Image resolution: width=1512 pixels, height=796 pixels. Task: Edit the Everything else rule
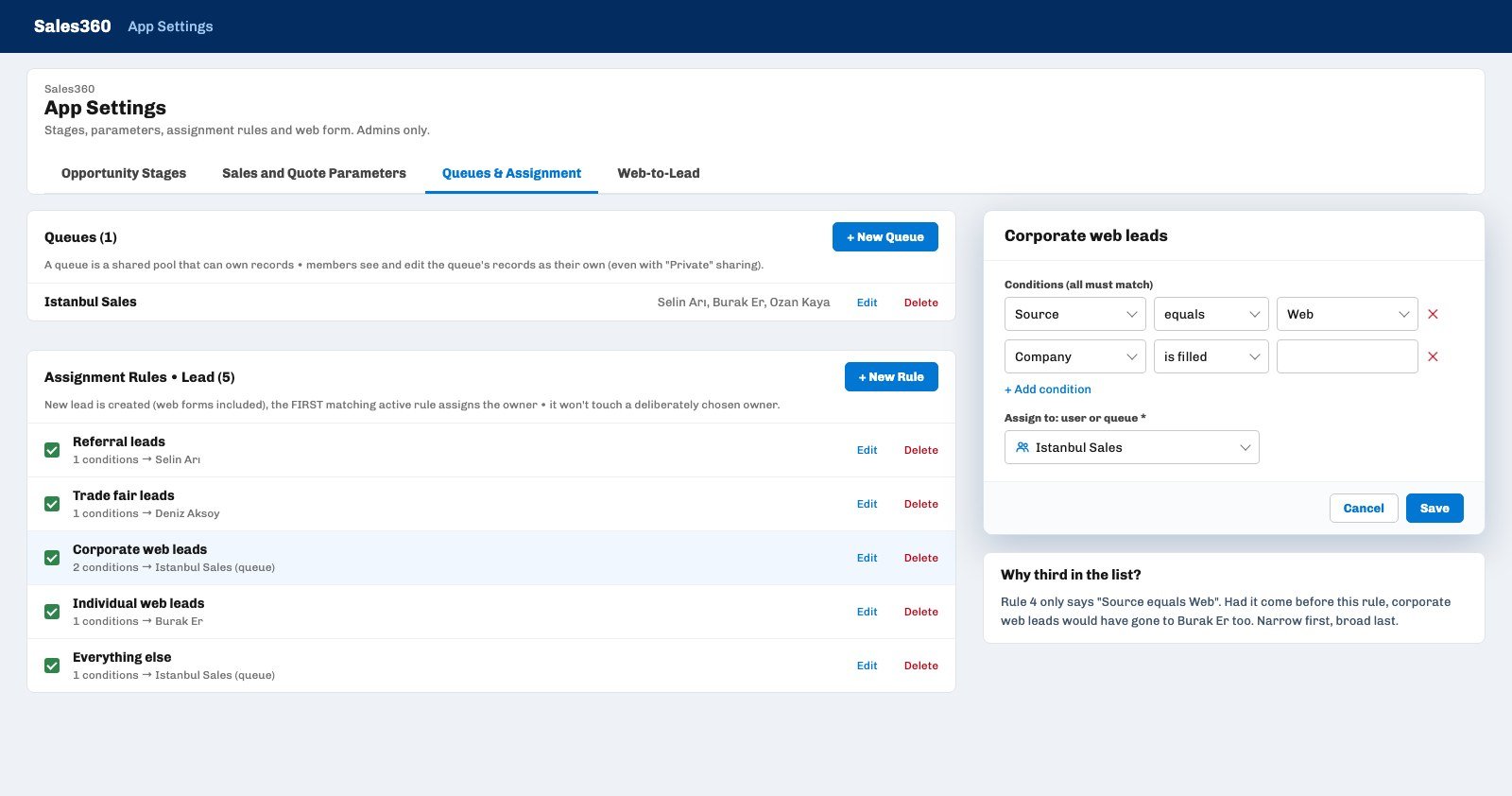pyautogui.click(x=867, y=666)
